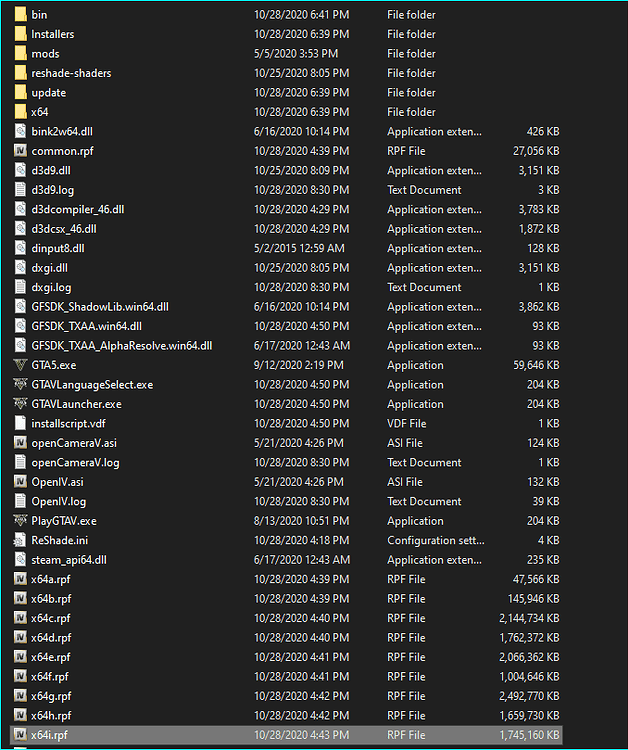Select the openCameraV.asi file icon
Screen dimensions: 628x750
point(20,443)
